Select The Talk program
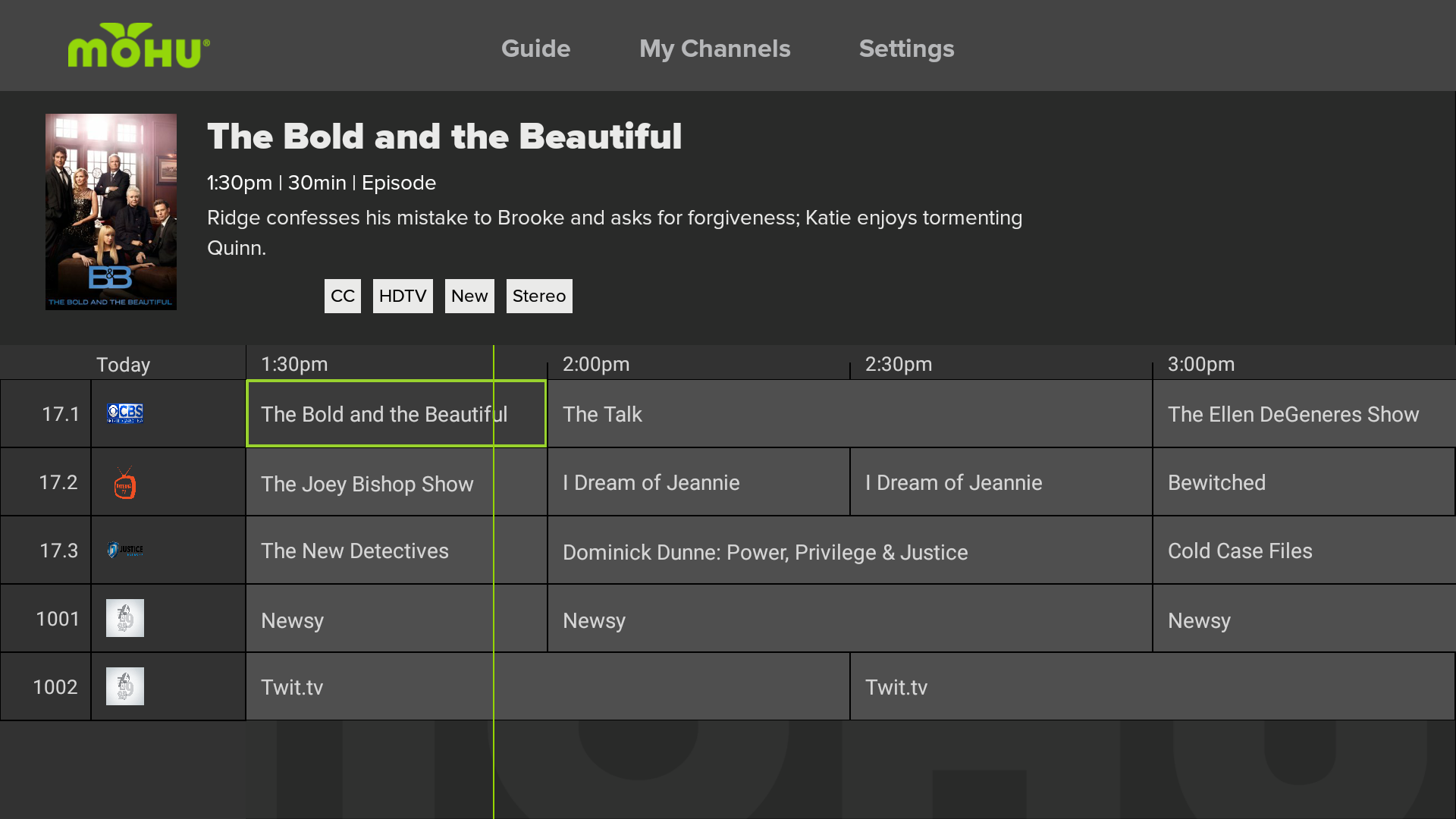The height and width of the screenshot is (819, 1456). point(850,413)
